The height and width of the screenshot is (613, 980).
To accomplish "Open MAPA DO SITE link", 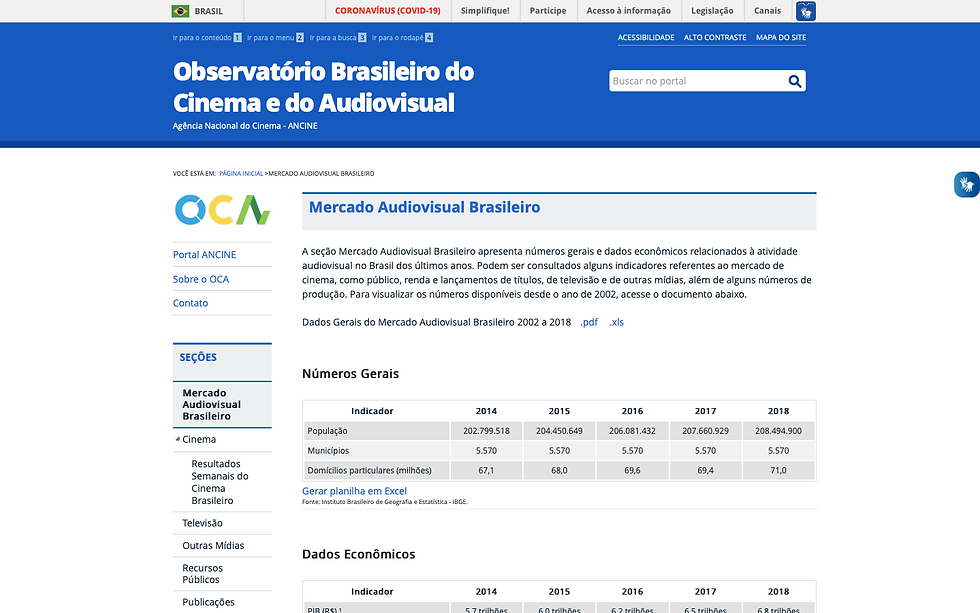I will (781, 37).
